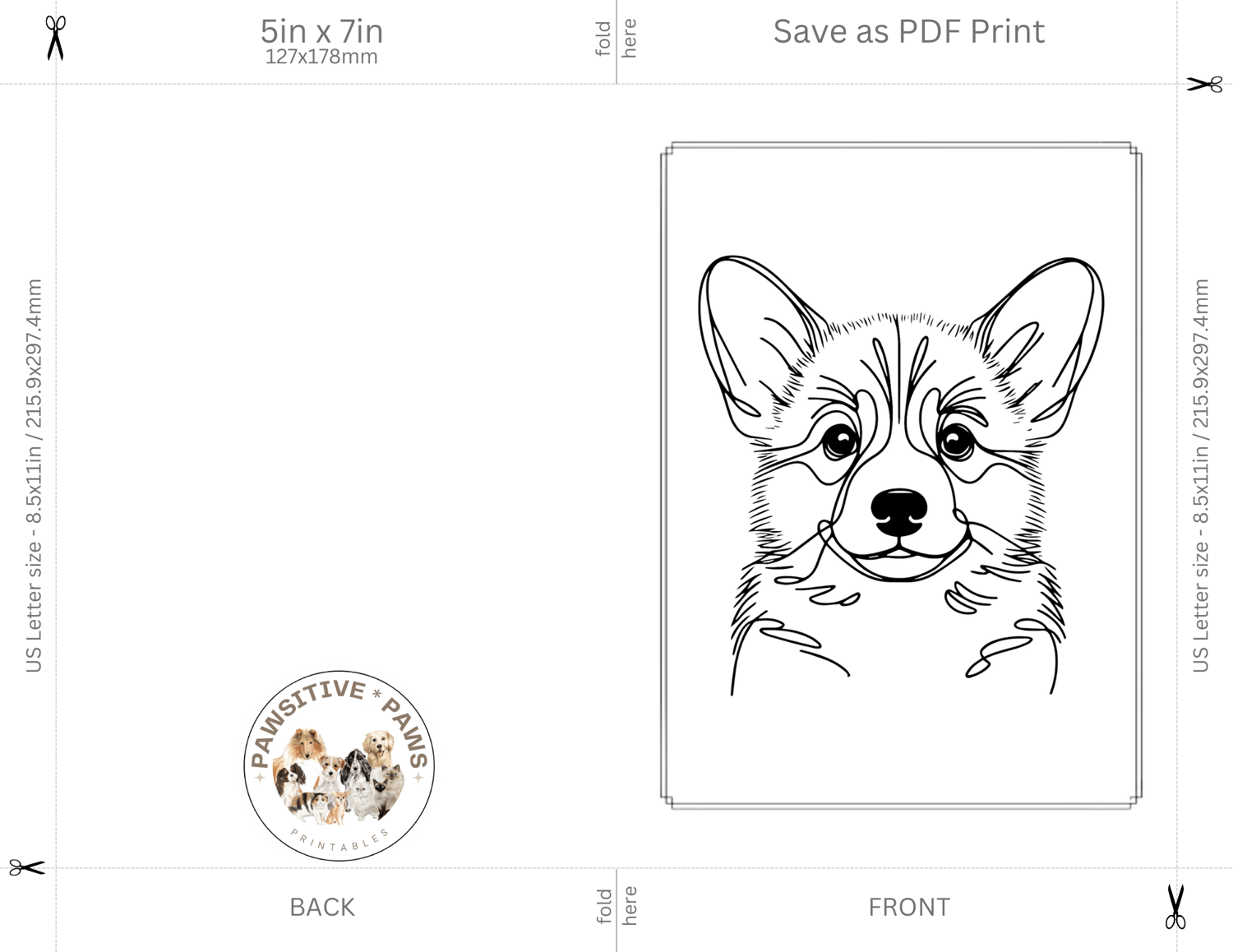Click the right 'US Letter size' vertical text

[x=1201, y=475]
